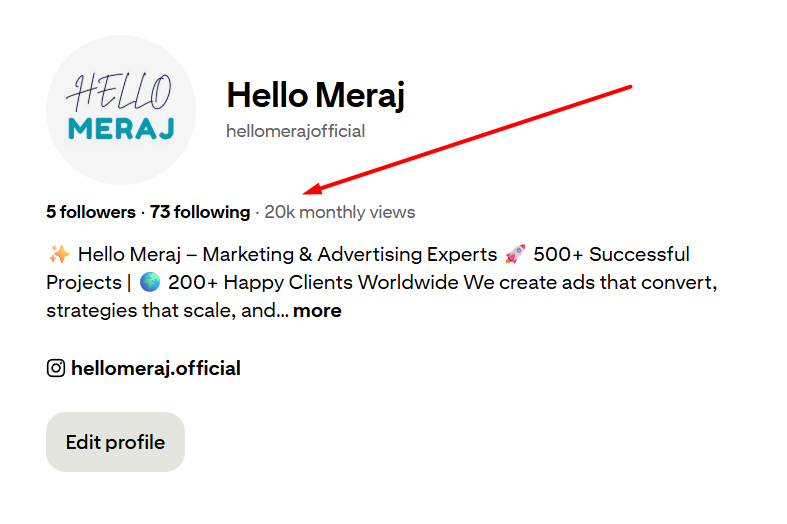Expand the bio with the more link

(317, 310)
